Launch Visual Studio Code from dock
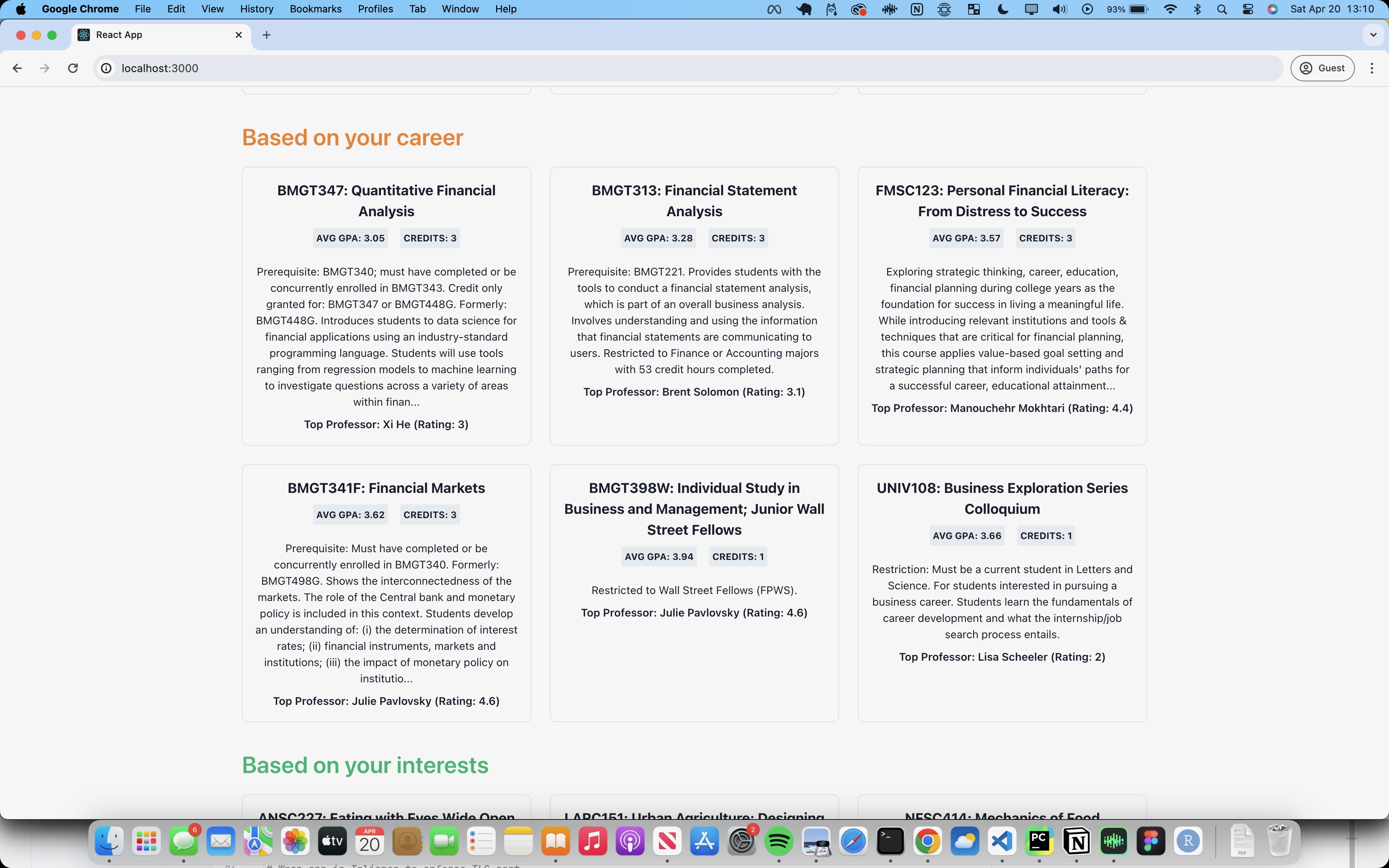1389x868 pixels. [1001, 842]
